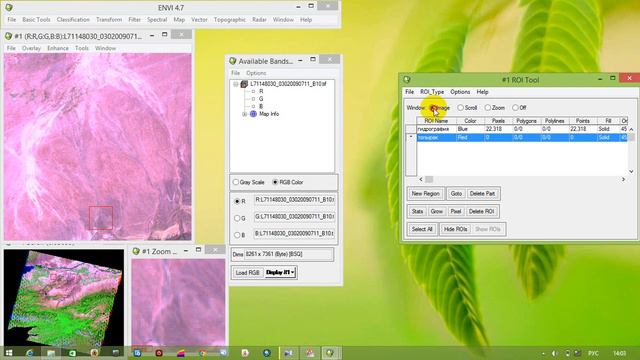Viewport: 640px width, 360px height.
Task: Click the Delete Part button
Action: coord(482,193)
